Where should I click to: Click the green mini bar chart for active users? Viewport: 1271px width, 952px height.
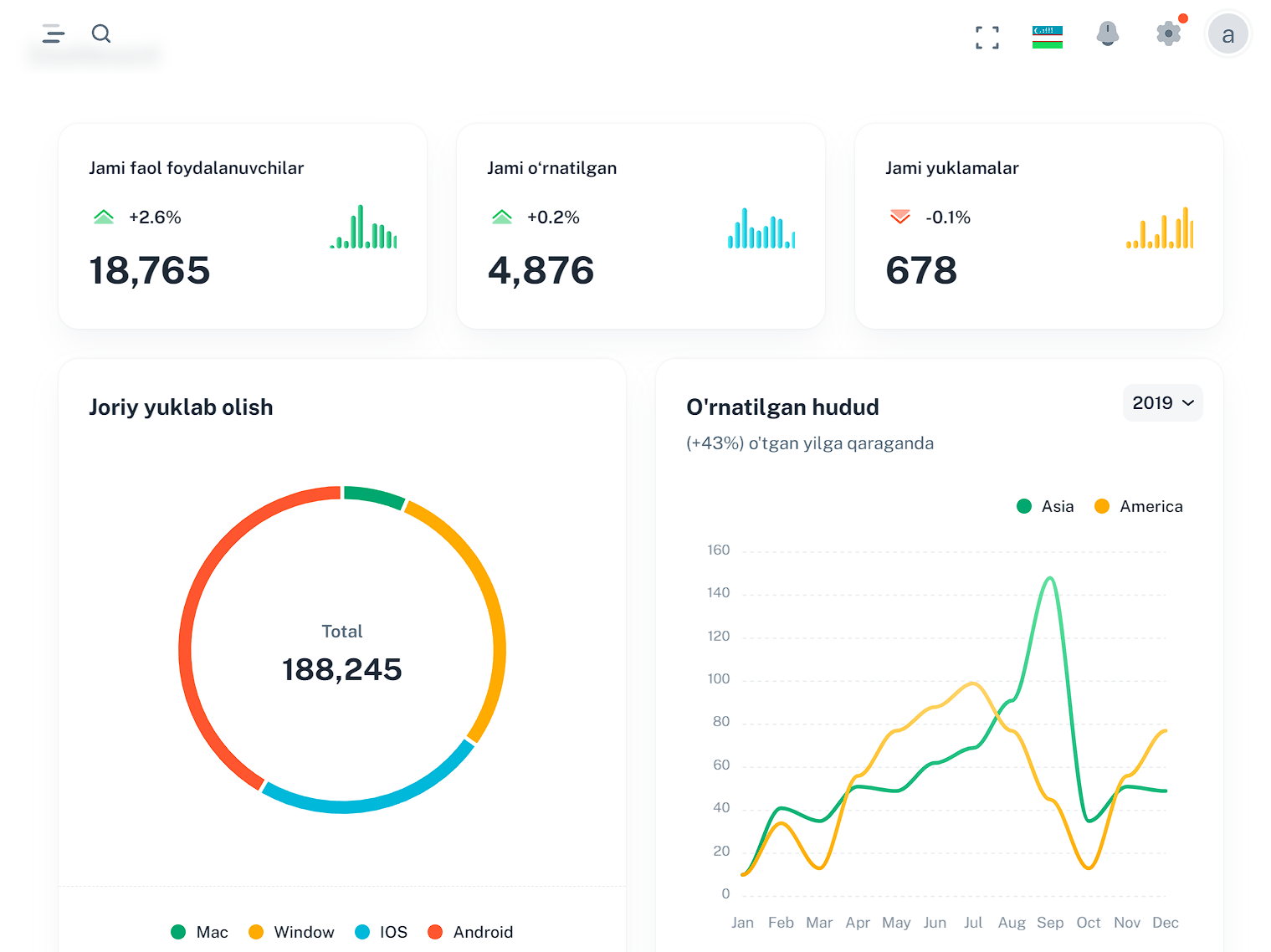[363, 227]
